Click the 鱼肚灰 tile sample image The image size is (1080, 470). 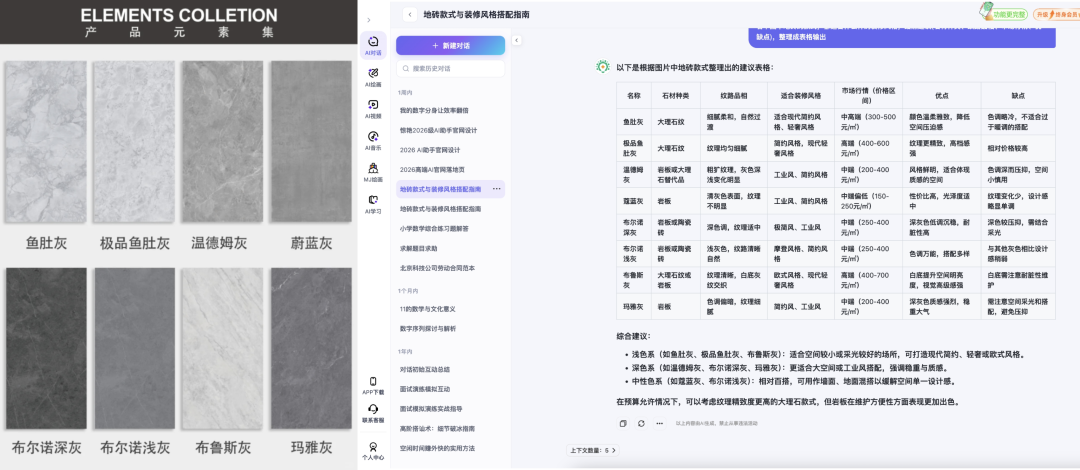tap(46, 142)
